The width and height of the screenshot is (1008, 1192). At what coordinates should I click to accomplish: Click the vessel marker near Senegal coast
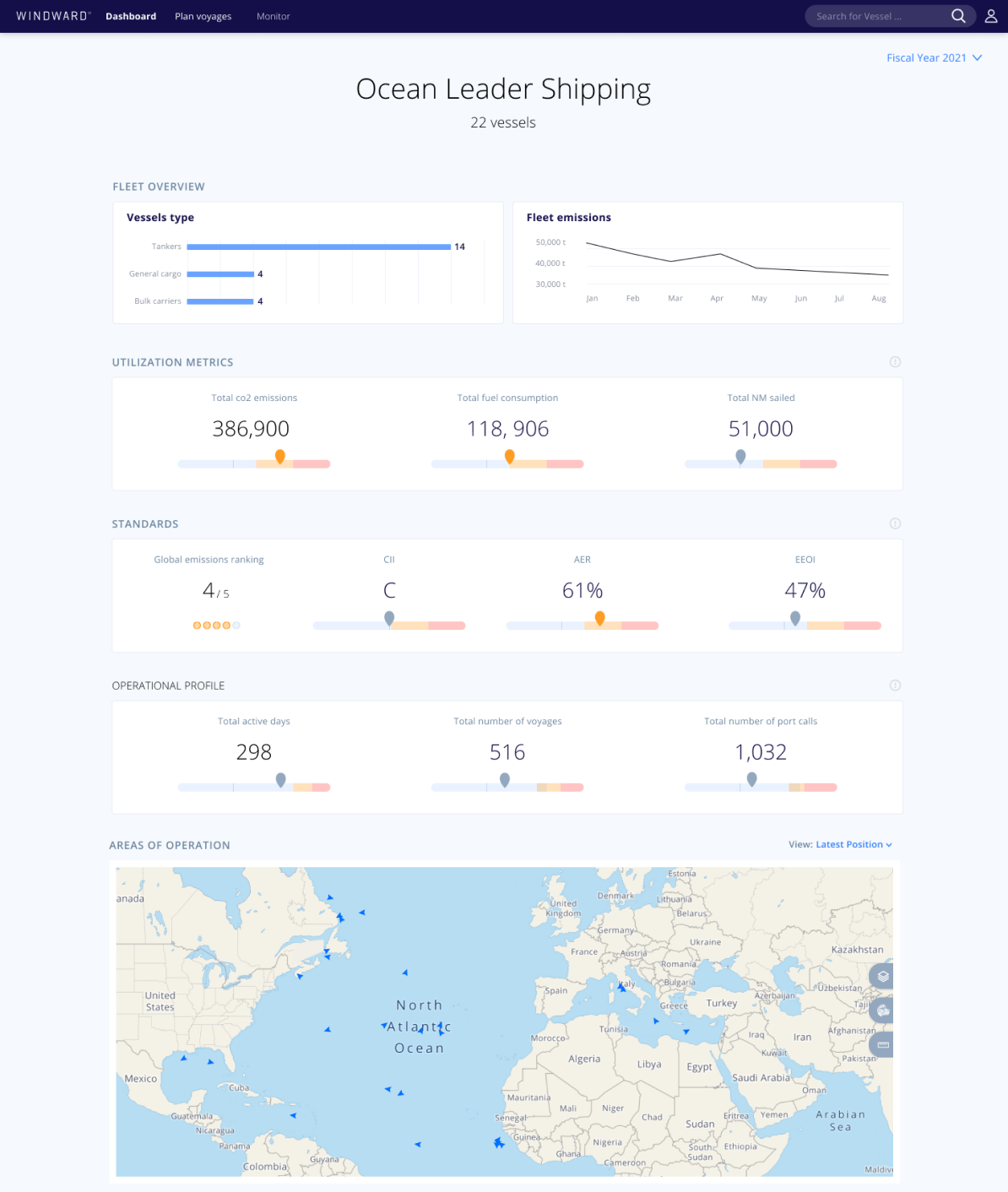[499, 1143]
